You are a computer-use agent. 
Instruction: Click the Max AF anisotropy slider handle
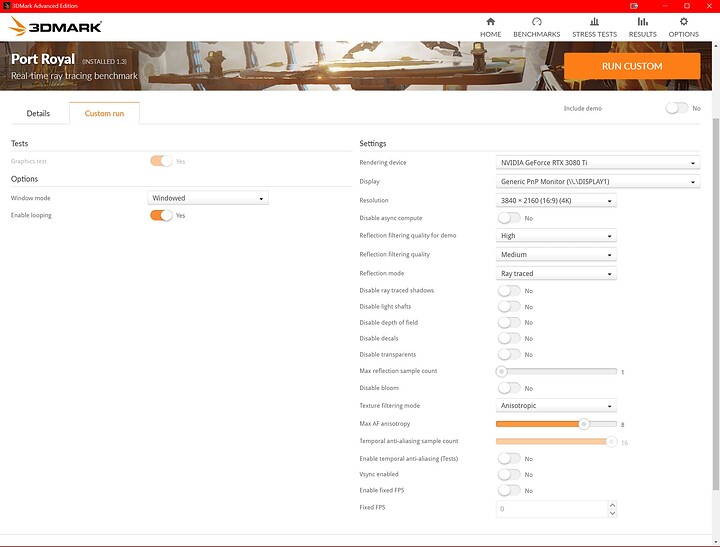point(584,424)
